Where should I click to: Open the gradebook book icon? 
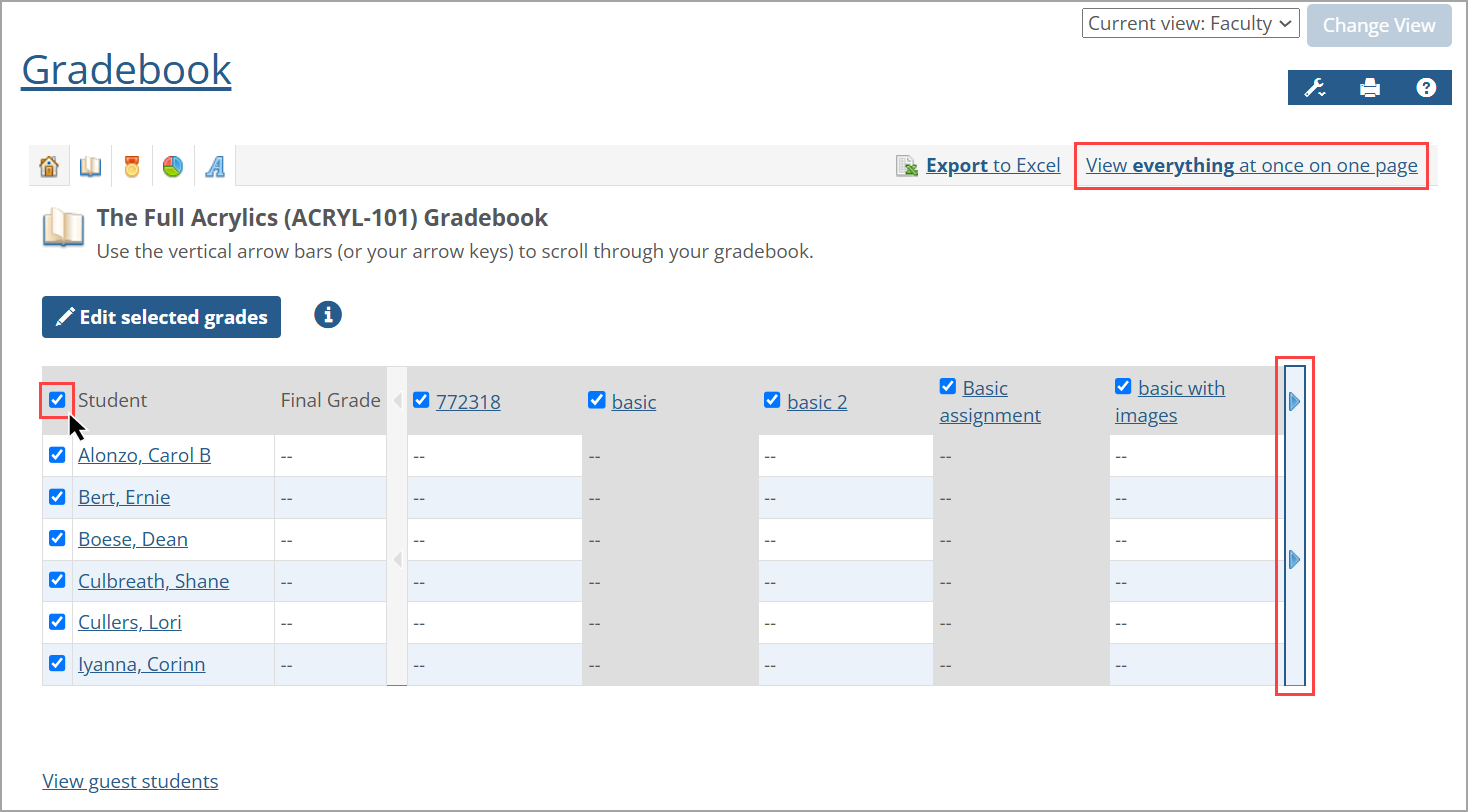click(x=90, y=165)
